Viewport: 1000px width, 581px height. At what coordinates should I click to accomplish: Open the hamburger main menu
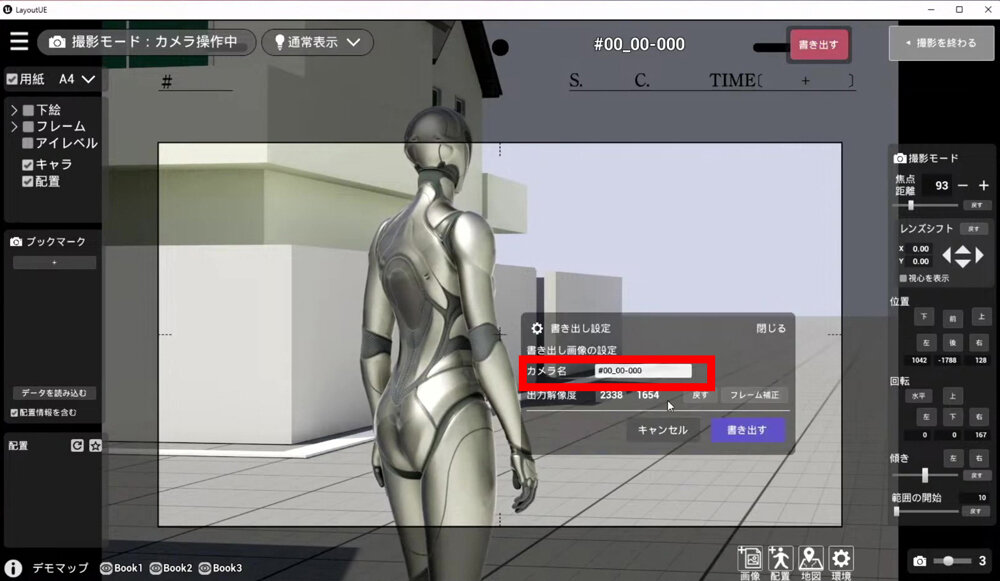pos(19,41)
